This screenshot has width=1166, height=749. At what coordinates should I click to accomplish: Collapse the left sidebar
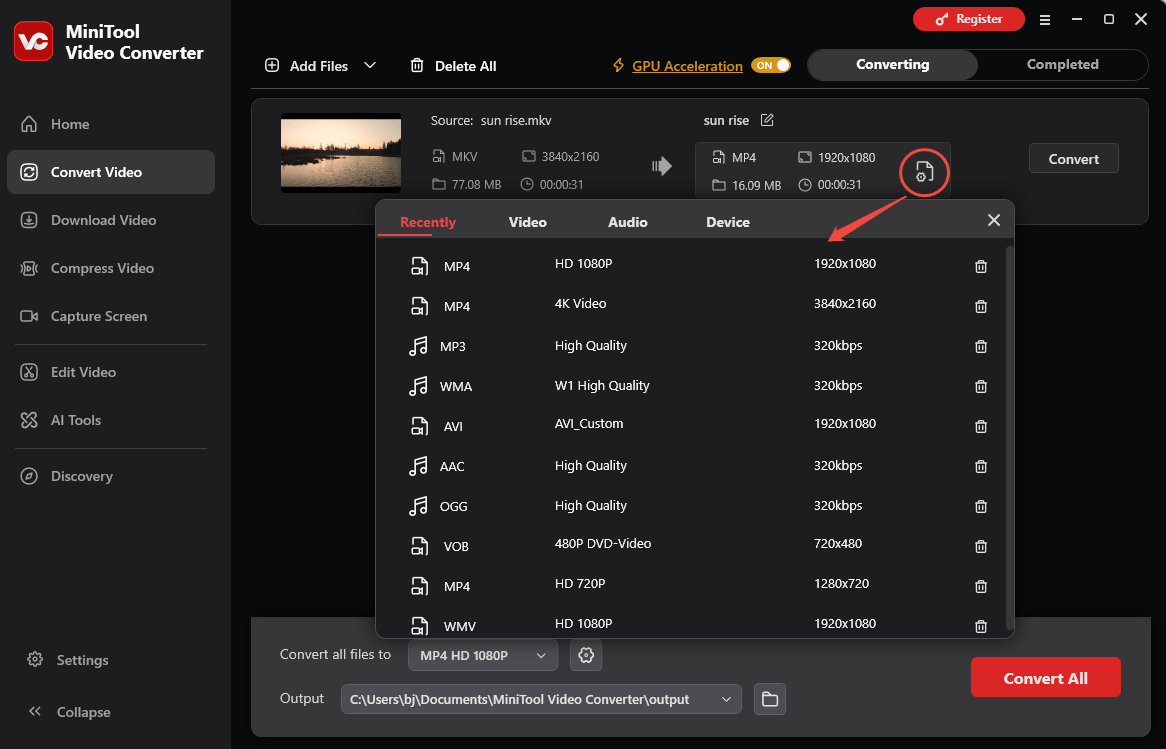(68, 712)
